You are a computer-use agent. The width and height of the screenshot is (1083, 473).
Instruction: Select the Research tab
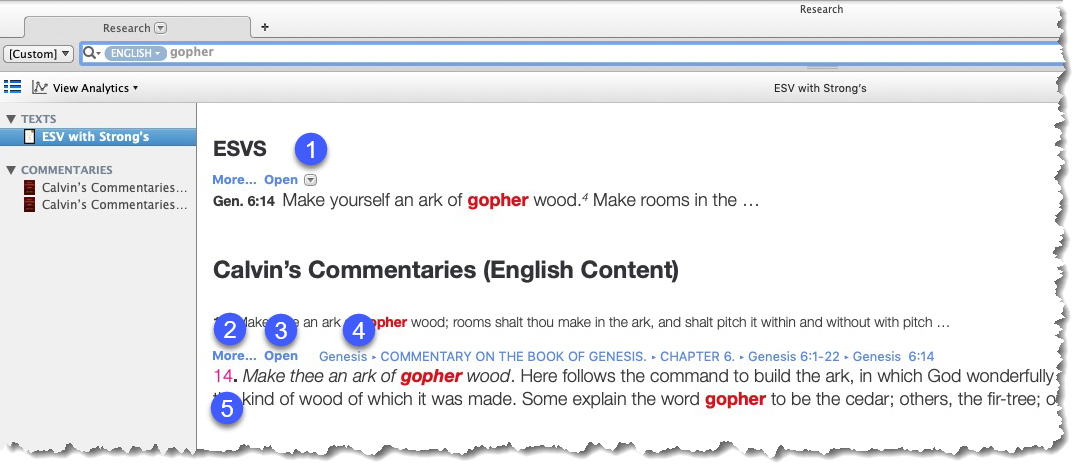click(x=126, y=28)
